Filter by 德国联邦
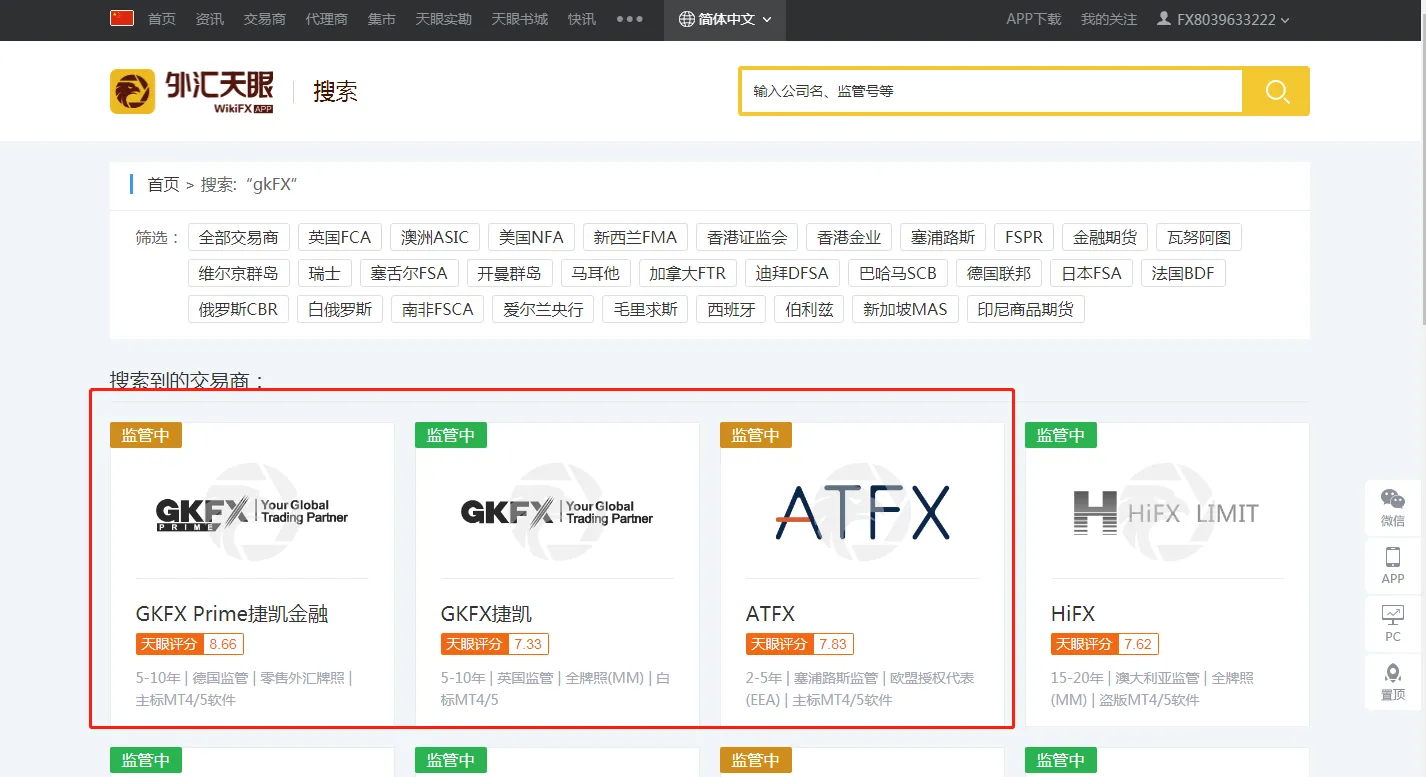 tap(999, 273)
